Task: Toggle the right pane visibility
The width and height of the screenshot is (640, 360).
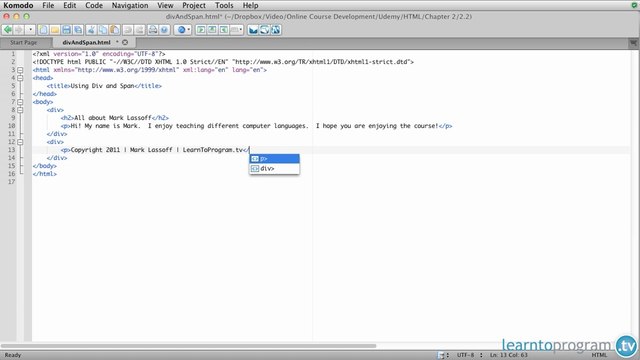Action: click(x=224, y=30)
